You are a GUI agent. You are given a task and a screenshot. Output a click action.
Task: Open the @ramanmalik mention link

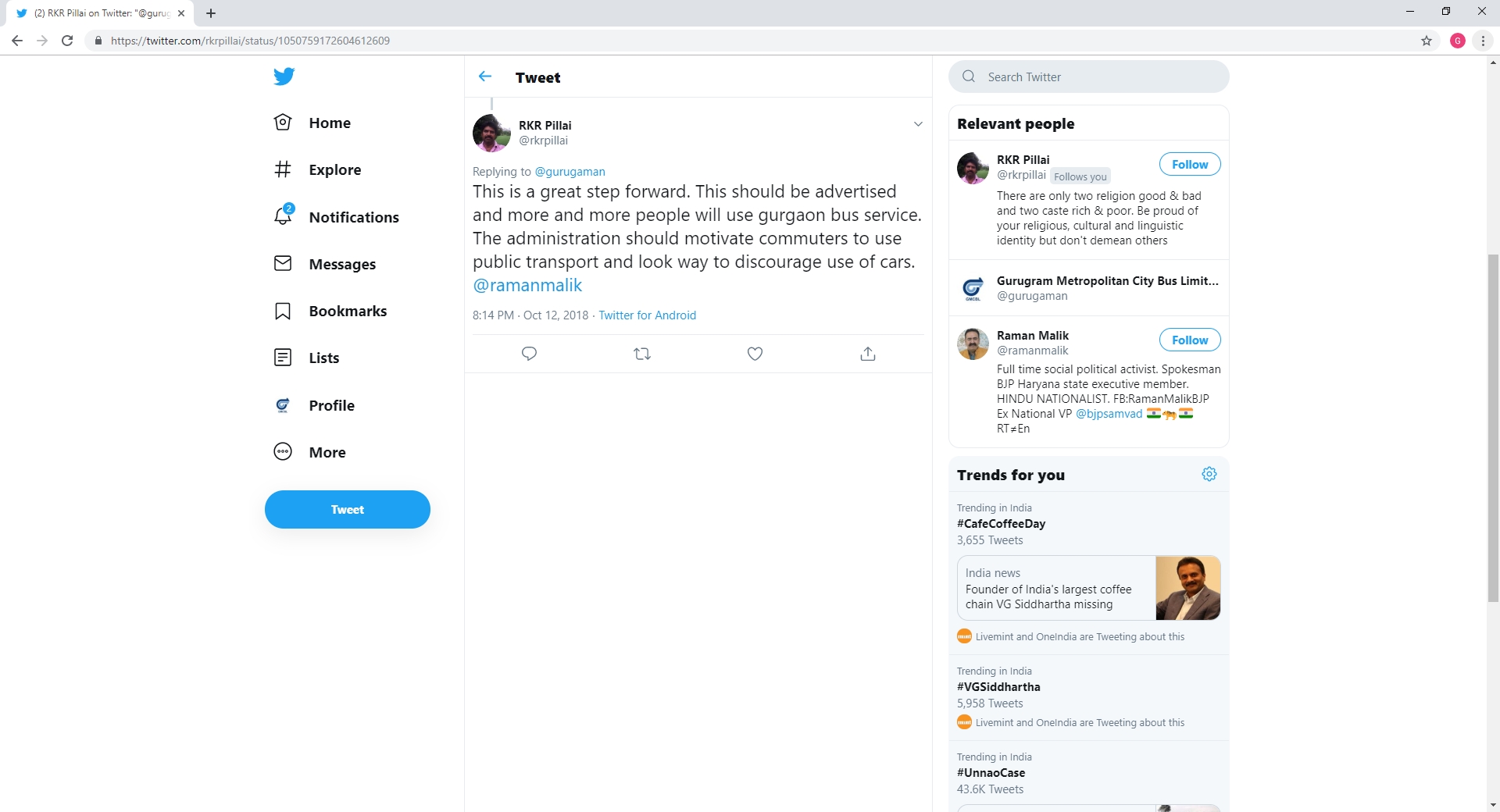pos(527,286)
